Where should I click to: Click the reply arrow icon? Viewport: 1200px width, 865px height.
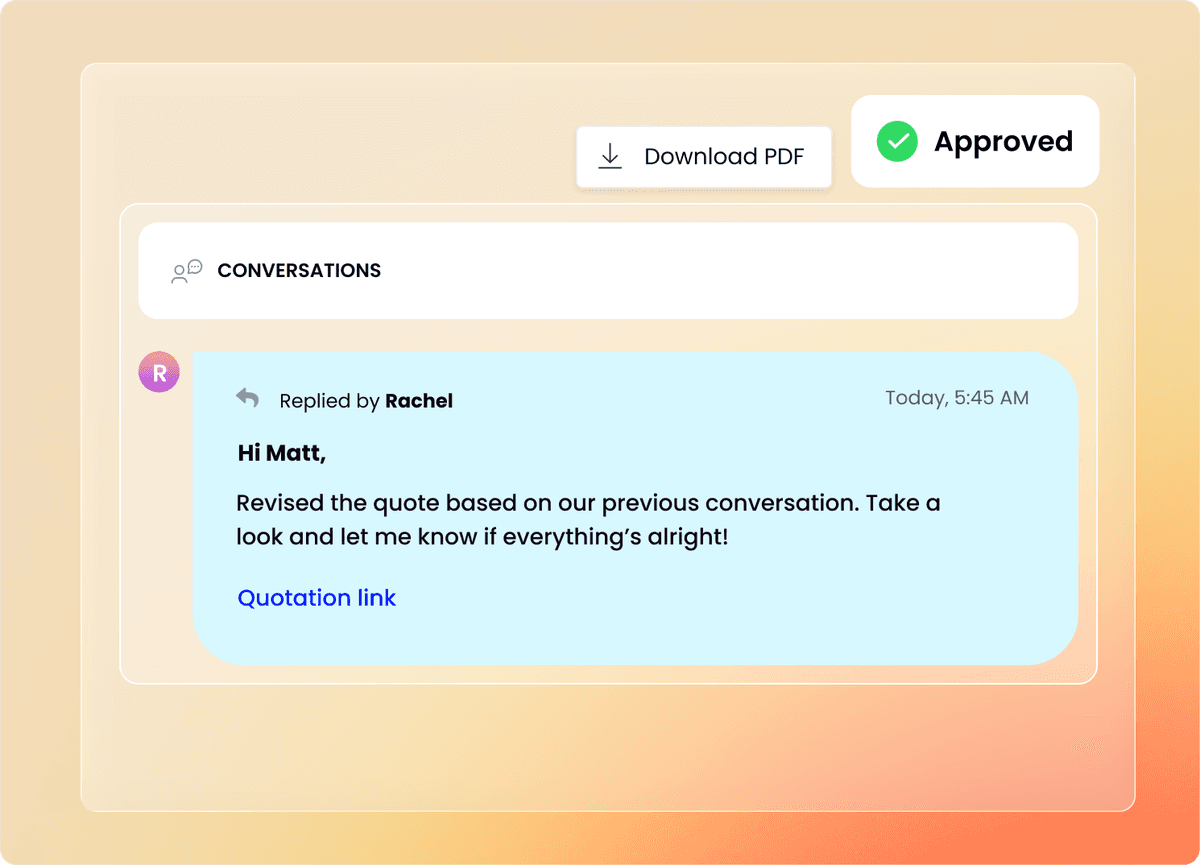(248, 398)
